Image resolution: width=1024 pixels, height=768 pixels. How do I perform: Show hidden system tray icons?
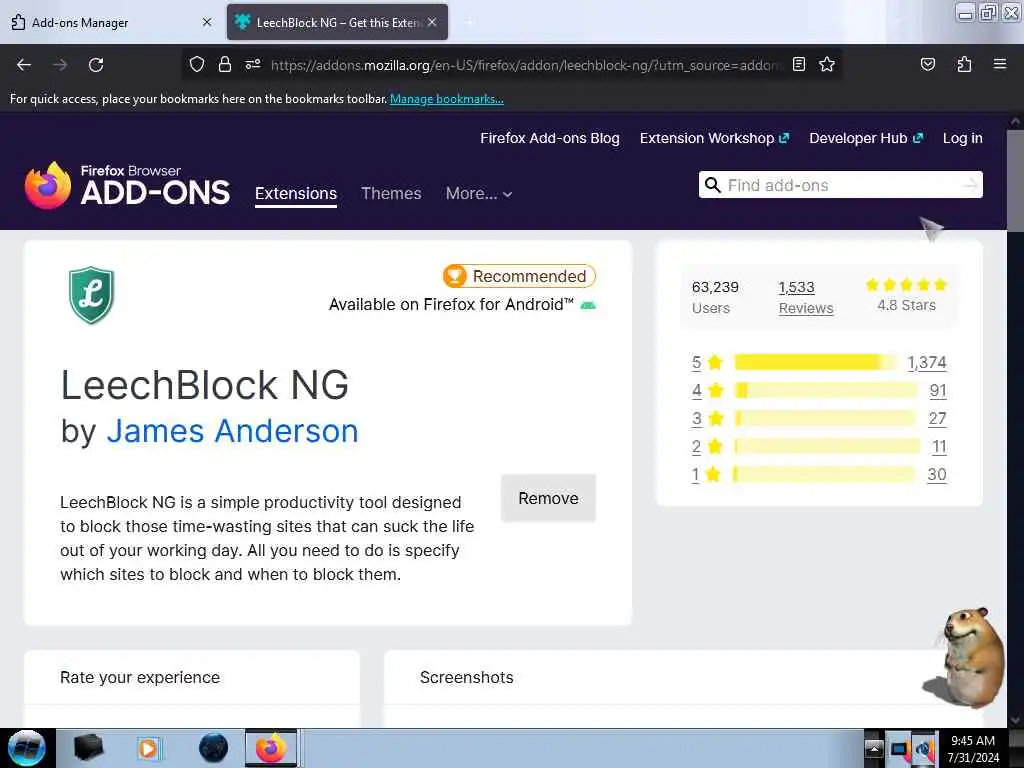pos(874,749)
